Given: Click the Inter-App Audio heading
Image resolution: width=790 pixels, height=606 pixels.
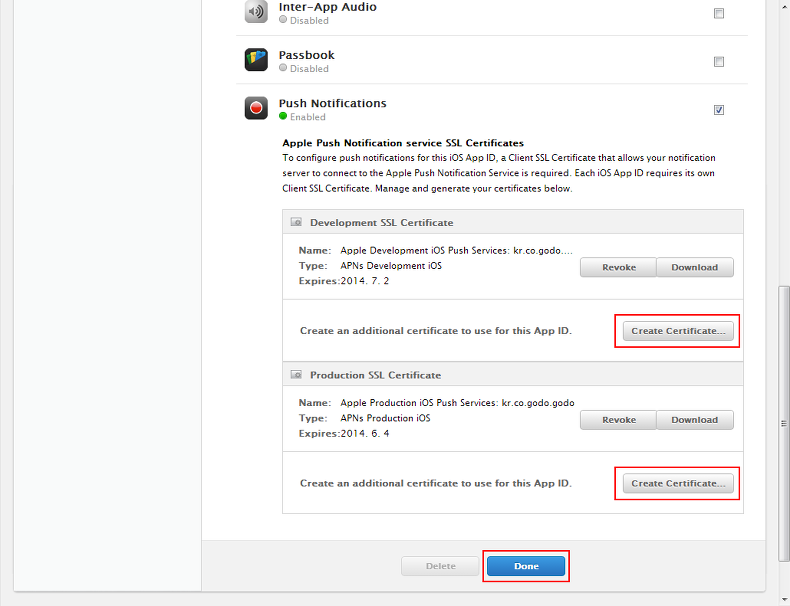Looking at the screenshot, I should tap(327, 7).
